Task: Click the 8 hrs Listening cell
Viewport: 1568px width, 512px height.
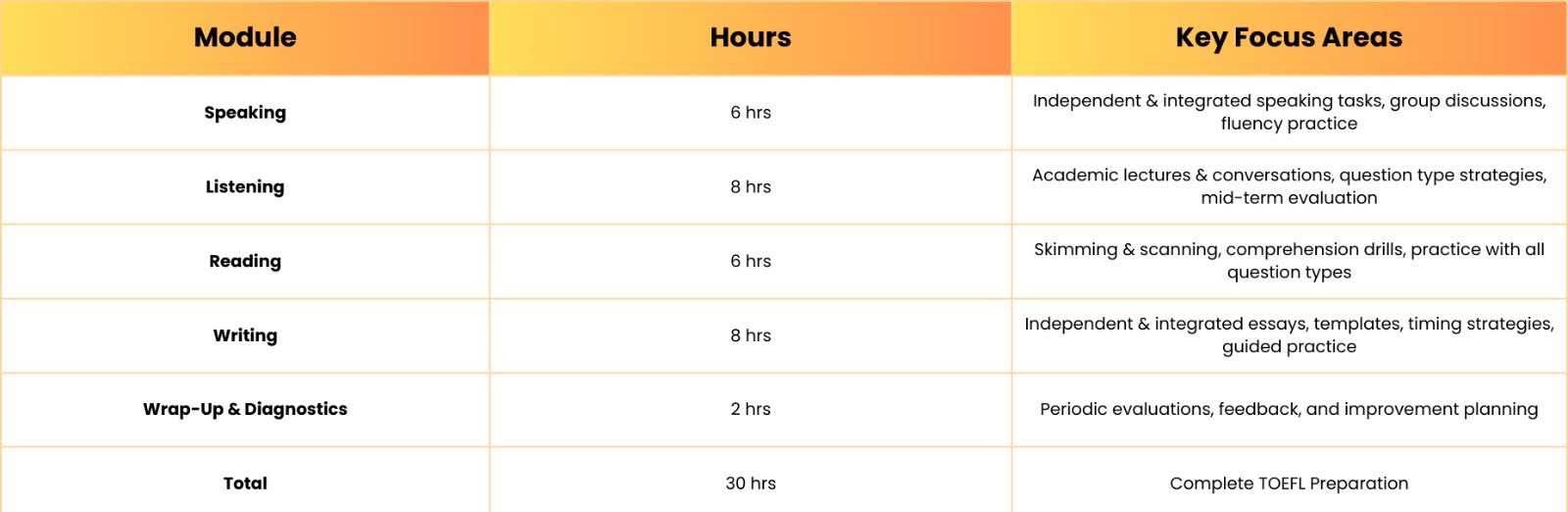Action: tap(751, 187)
